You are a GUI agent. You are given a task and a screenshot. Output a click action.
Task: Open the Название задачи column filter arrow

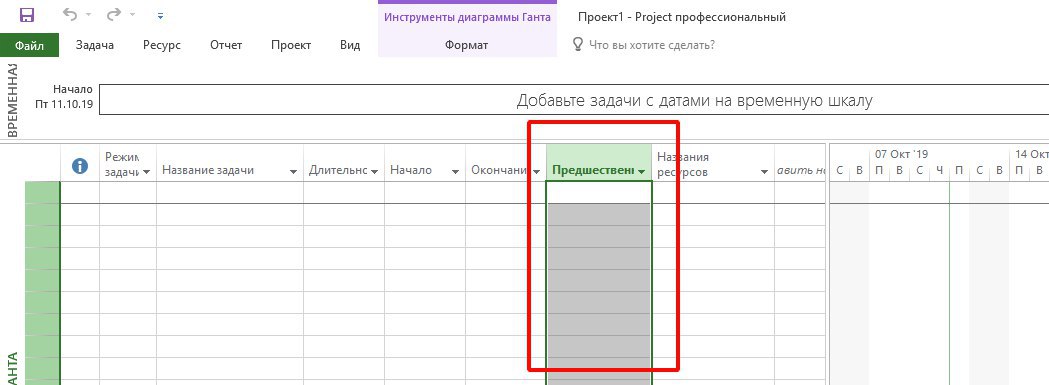[293, 172]
